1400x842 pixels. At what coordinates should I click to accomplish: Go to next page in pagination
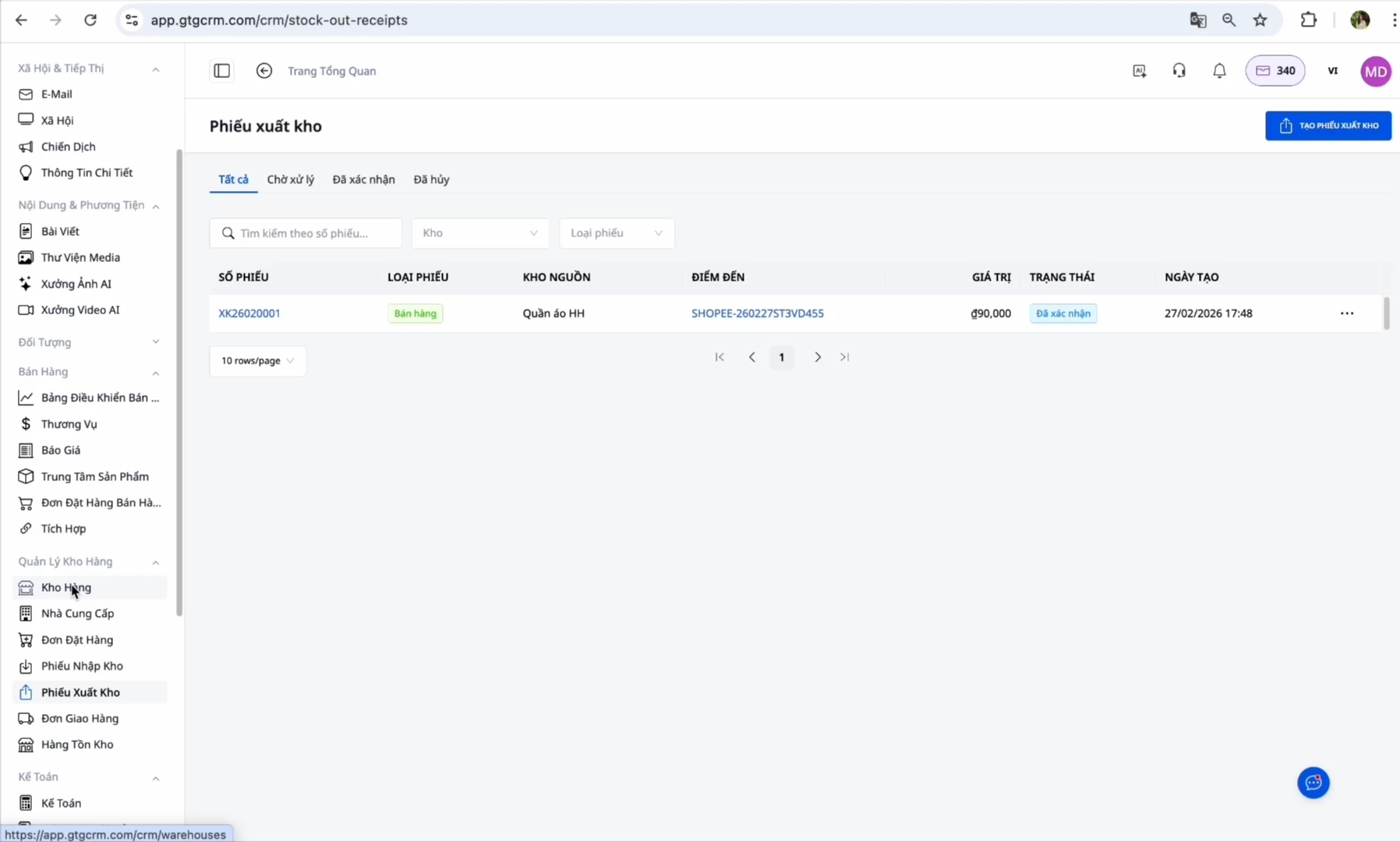point(818,357)
